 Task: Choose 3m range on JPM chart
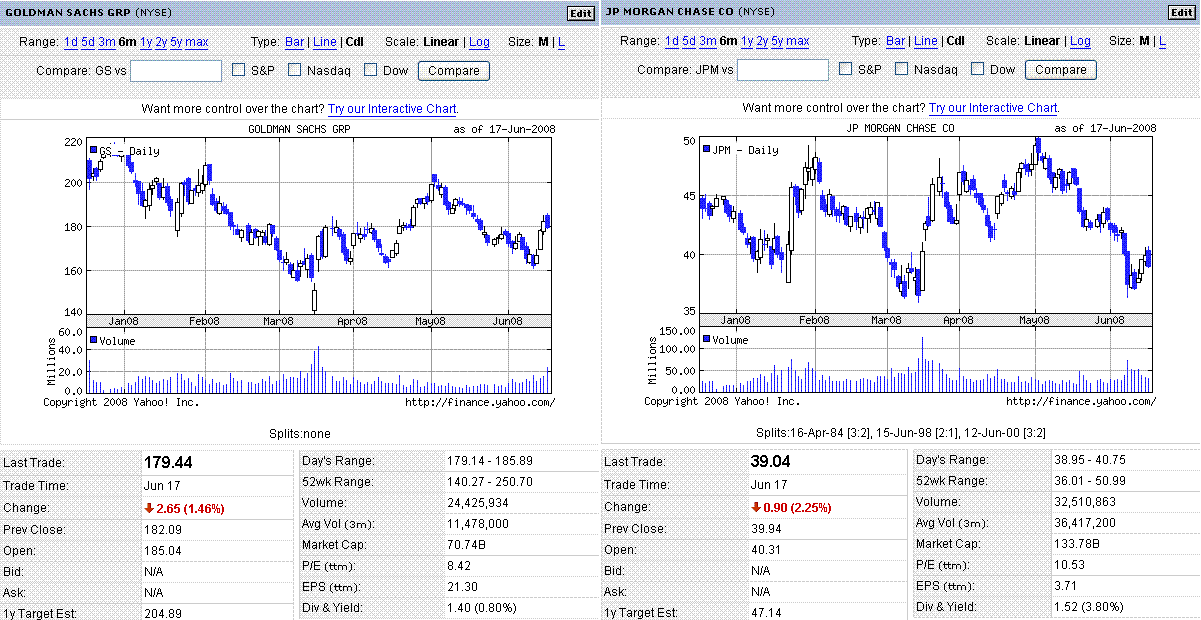707,42
